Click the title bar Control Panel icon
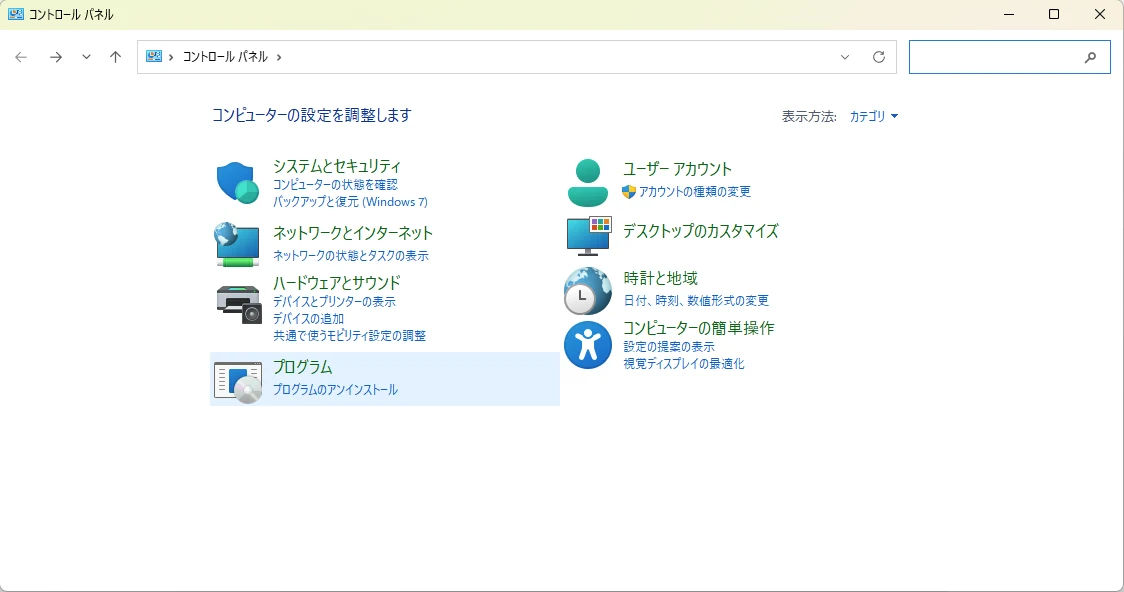The width and height of the screenshot is (1124, 592). tap(16, 14)
